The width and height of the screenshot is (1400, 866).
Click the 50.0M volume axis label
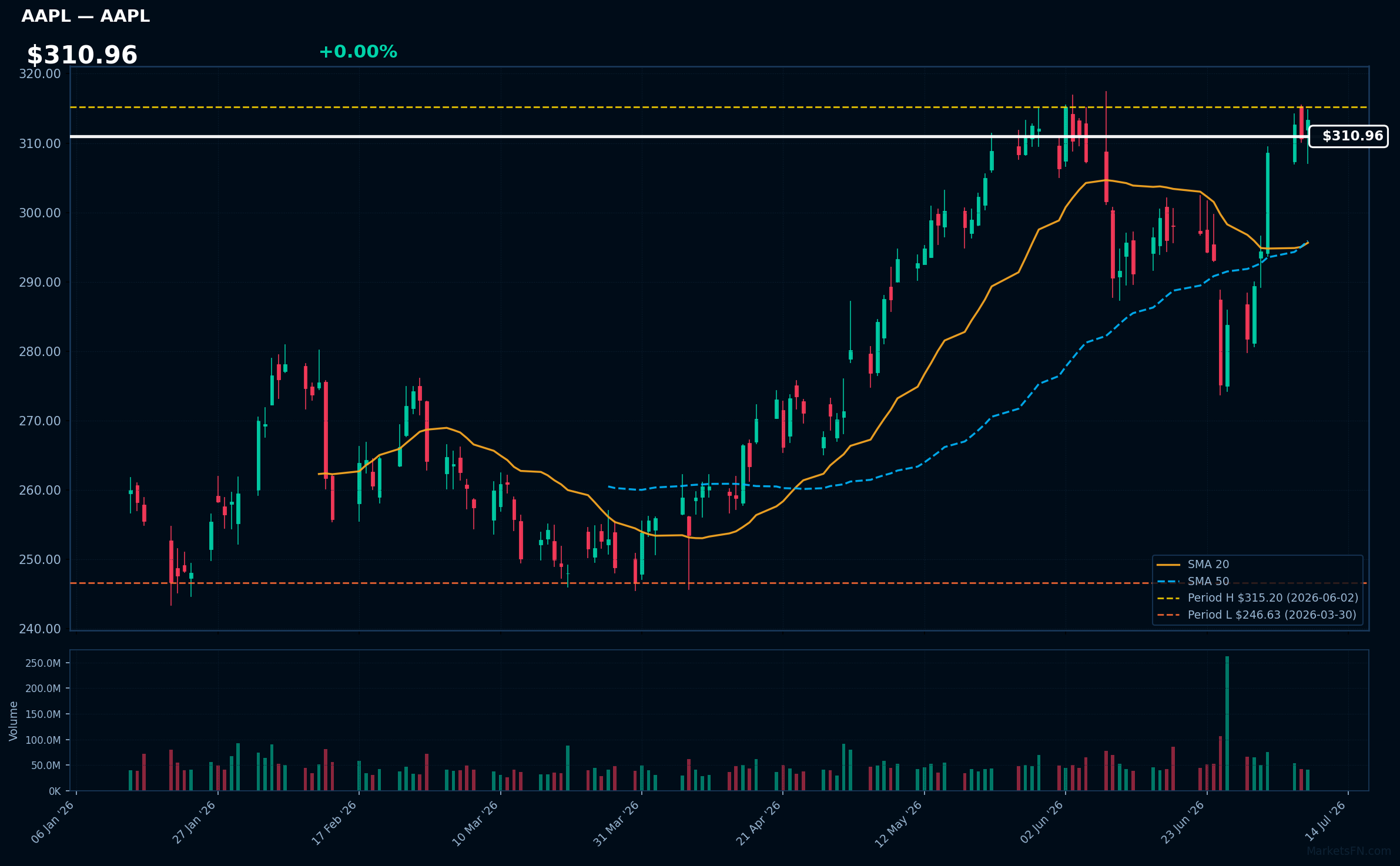46,766
